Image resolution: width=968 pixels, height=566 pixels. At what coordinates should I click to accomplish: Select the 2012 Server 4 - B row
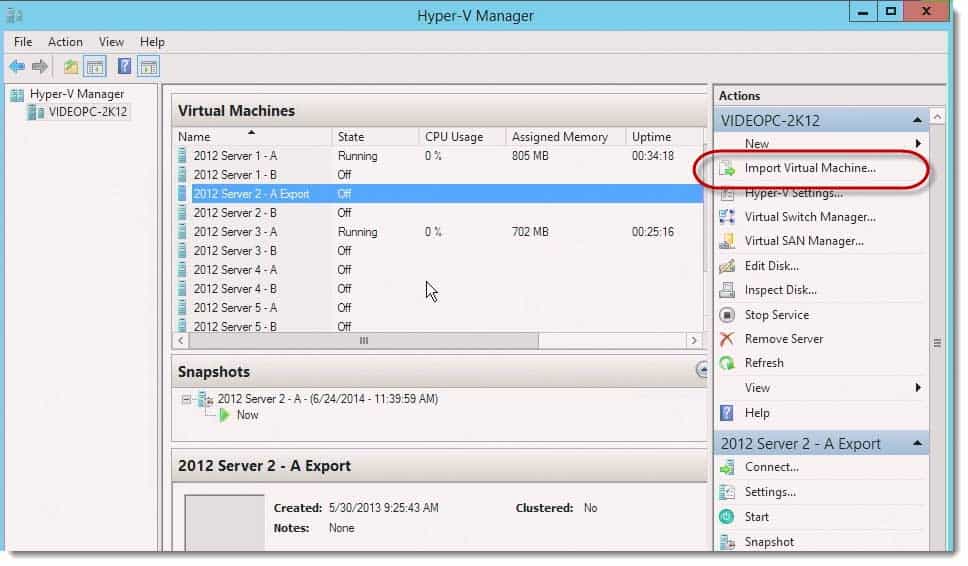pos(438,289)
